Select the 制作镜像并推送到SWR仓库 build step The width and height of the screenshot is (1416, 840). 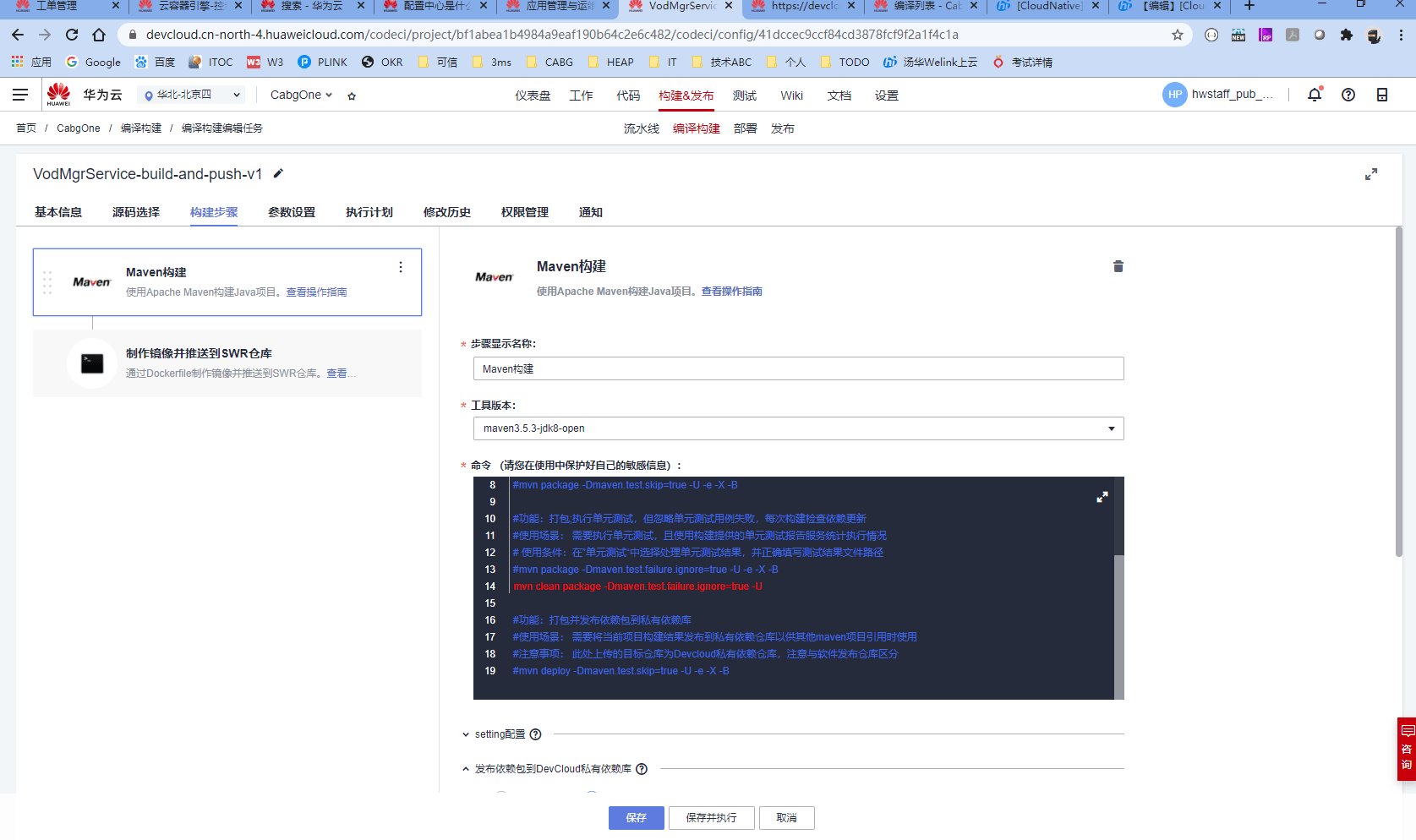pos(227,363)
